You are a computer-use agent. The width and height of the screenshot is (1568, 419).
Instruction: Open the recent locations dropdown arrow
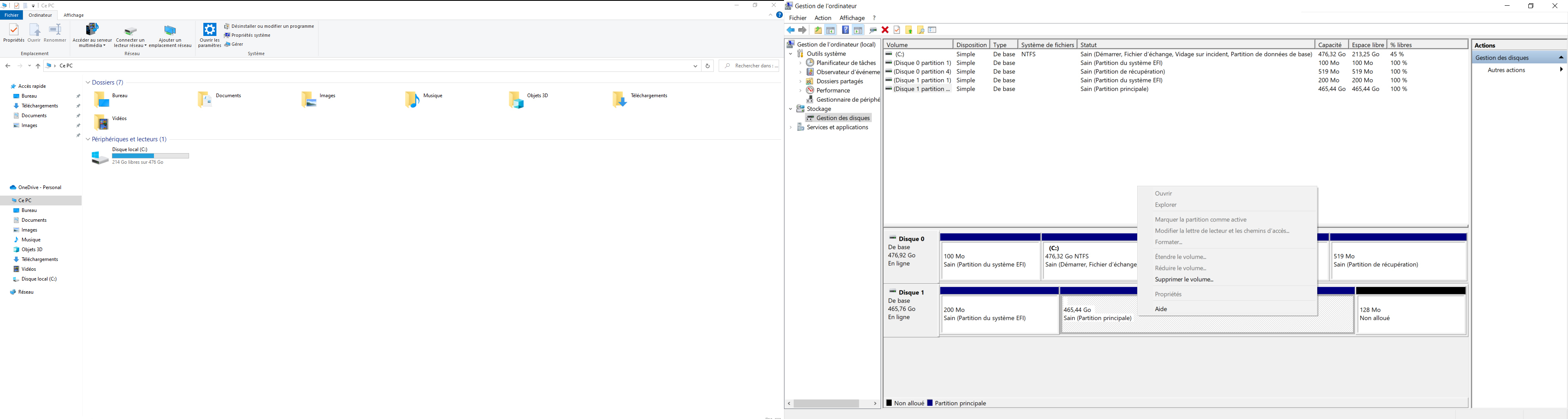point(29,67)
